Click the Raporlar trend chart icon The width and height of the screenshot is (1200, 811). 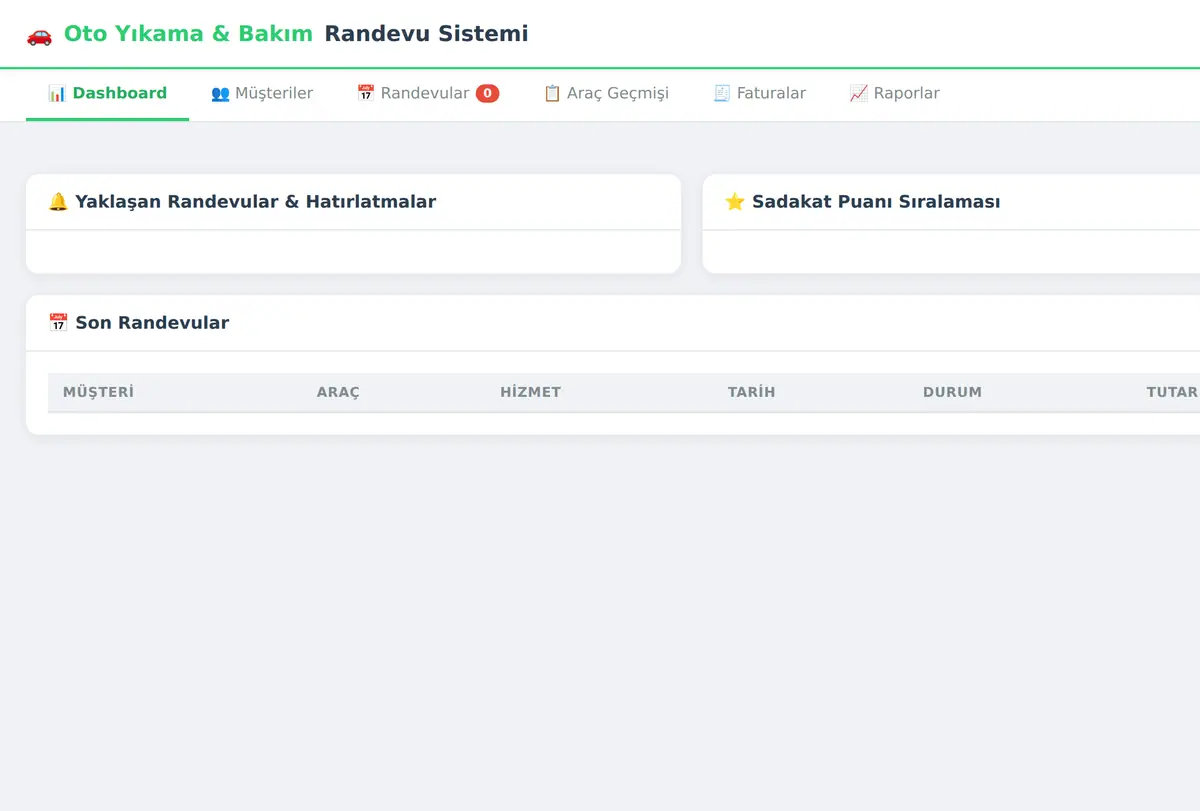coord(858,94)
